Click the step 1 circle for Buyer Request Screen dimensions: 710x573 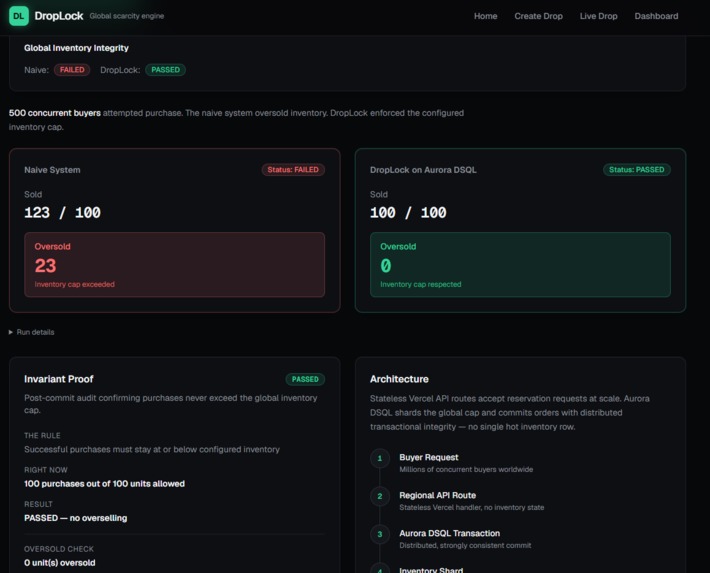pyautogui.click(x=379, y=458)
